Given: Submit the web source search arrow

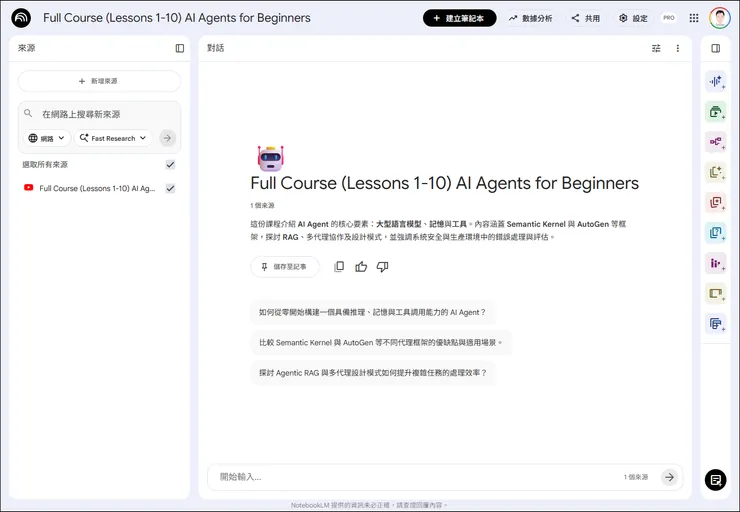Looking at the screenshot, I should point(167,138).
